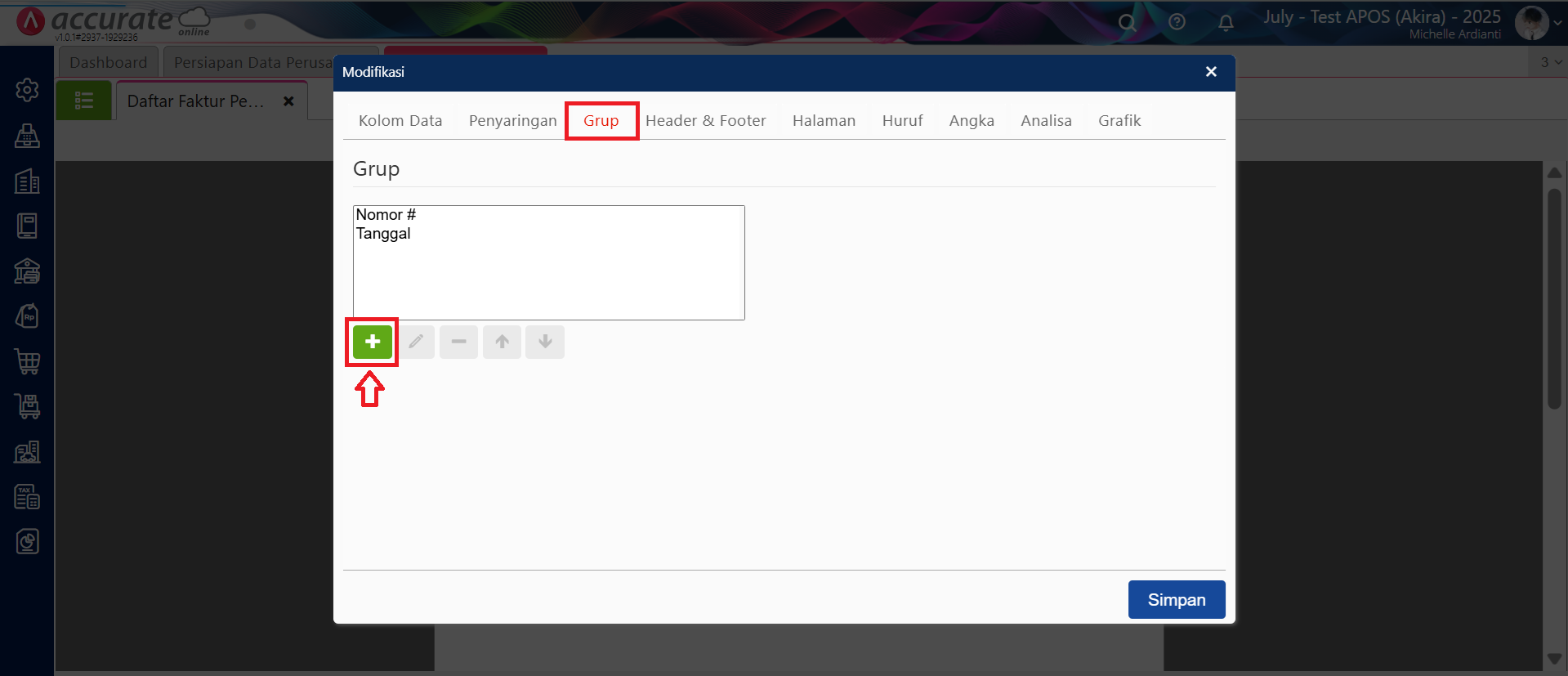Open the loaded trolley sidebar icon
This screenshot has width=1568, height=676.
[x=27, y=406]
